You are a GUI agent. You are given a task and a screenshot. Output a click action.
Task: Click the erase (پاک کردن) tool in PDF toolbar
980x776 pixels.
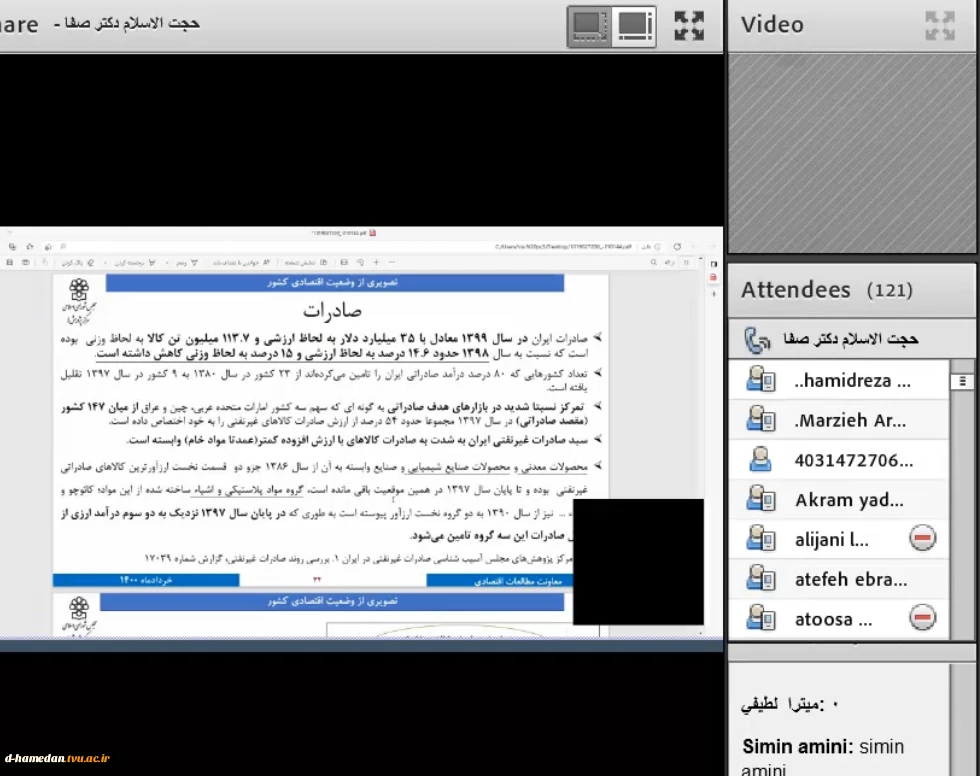tap(78, 262)
